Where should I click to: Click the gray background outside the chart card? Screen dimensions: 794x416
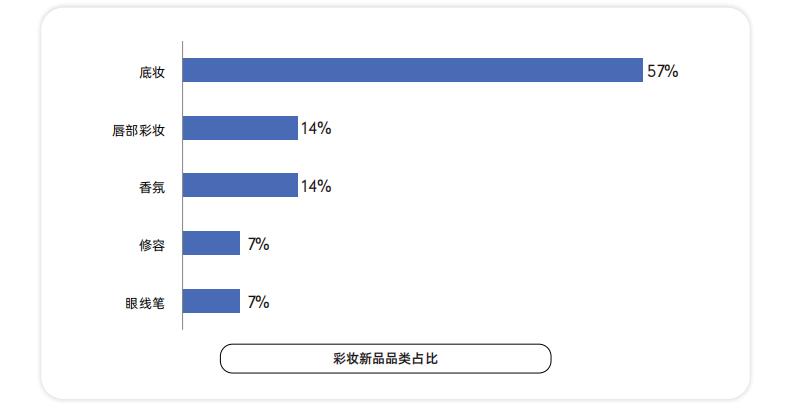coord(15,200)
